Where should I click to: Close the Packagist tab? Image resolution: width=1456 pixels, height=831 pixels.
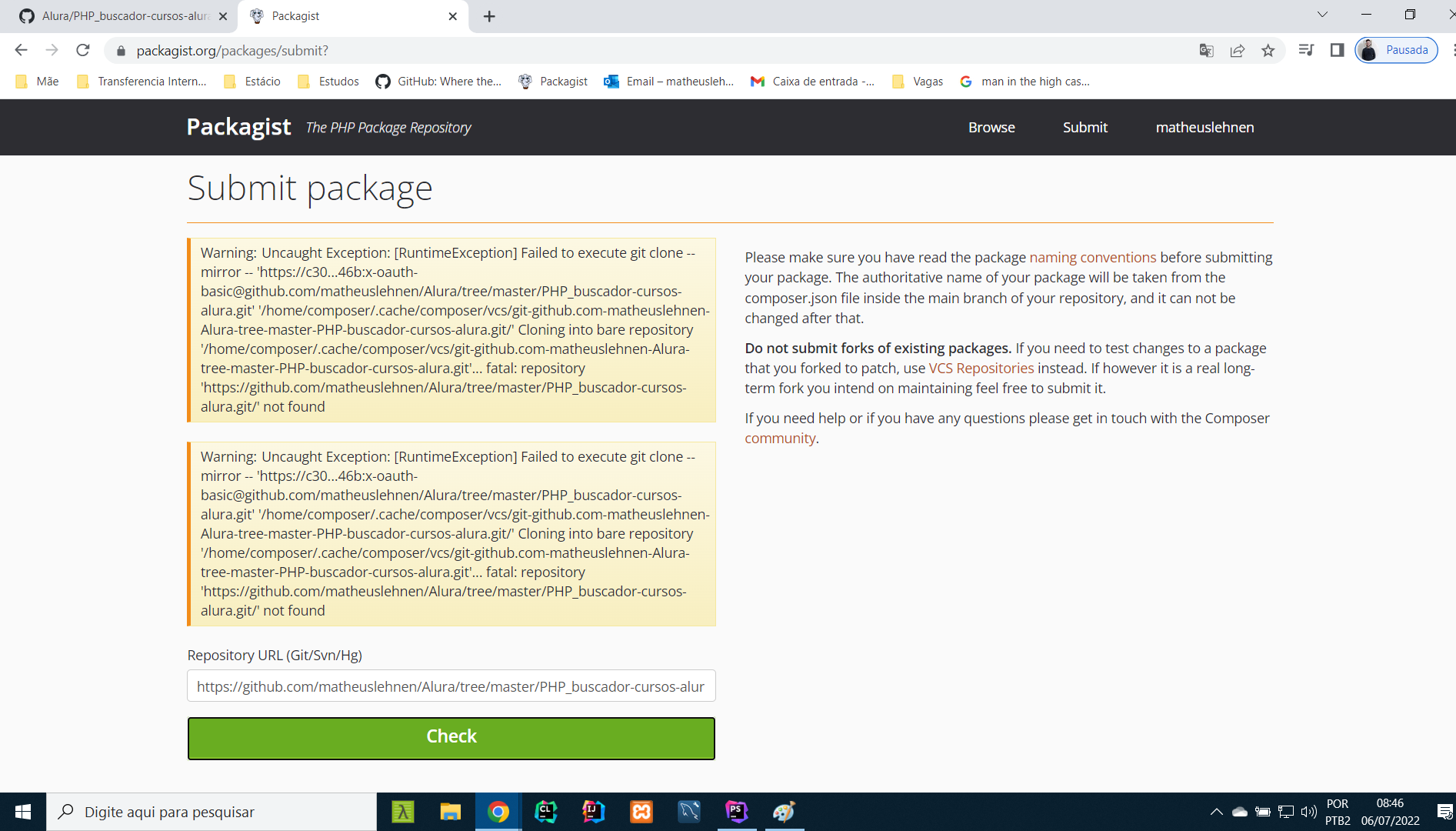tap(452, 16)
